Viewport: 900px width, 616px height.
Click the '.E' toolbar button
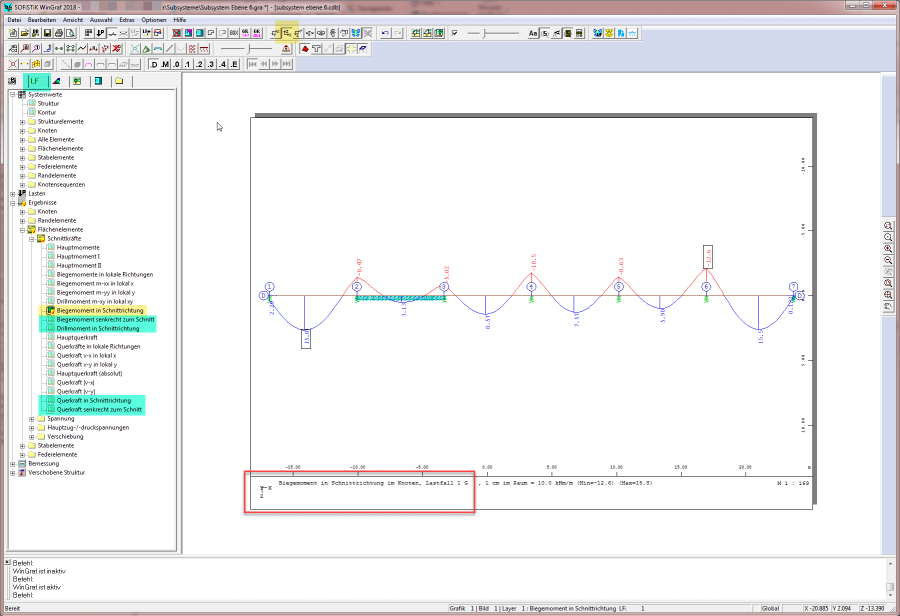234,64
